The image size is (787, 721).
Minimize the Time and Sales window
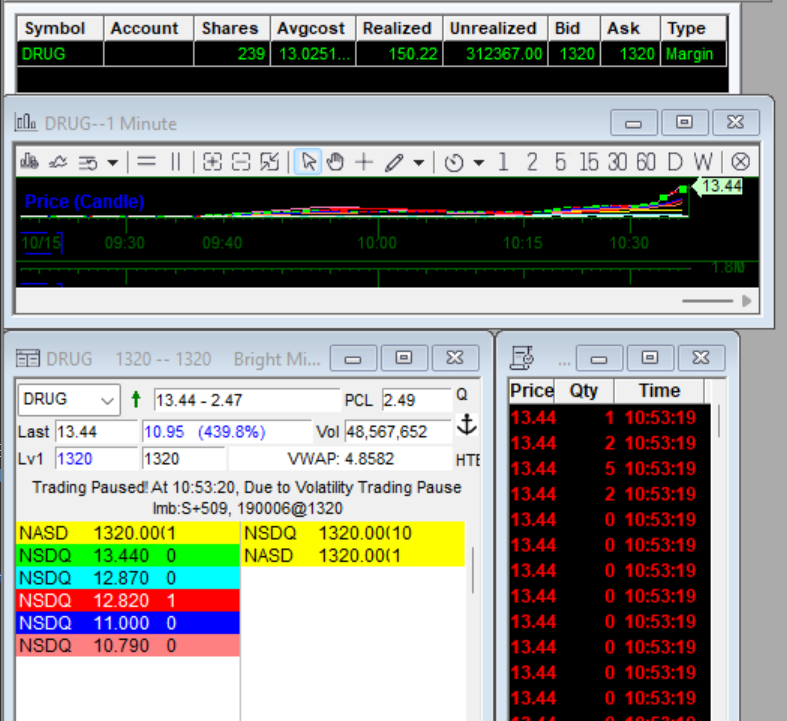(x=599, y=358)
